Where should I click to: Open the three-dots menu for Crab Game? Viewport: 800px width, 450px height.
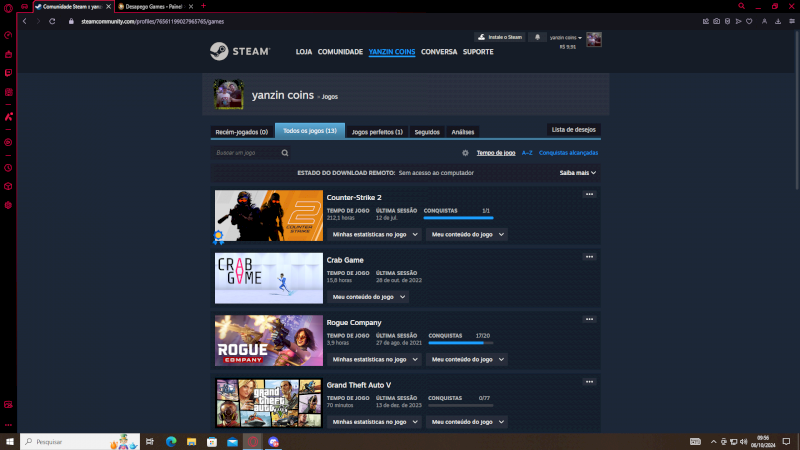[589, 257]
